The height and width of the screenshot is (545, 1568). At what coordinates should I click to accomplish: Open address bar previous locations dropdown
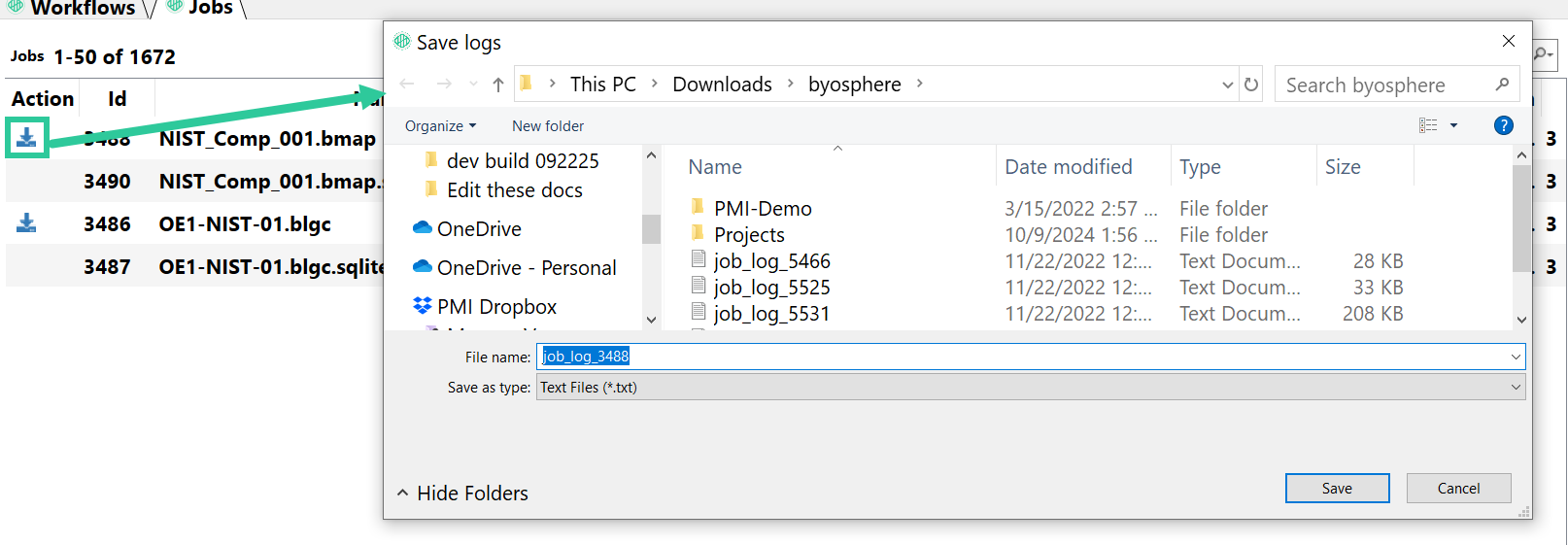(x=1228, y=85)
